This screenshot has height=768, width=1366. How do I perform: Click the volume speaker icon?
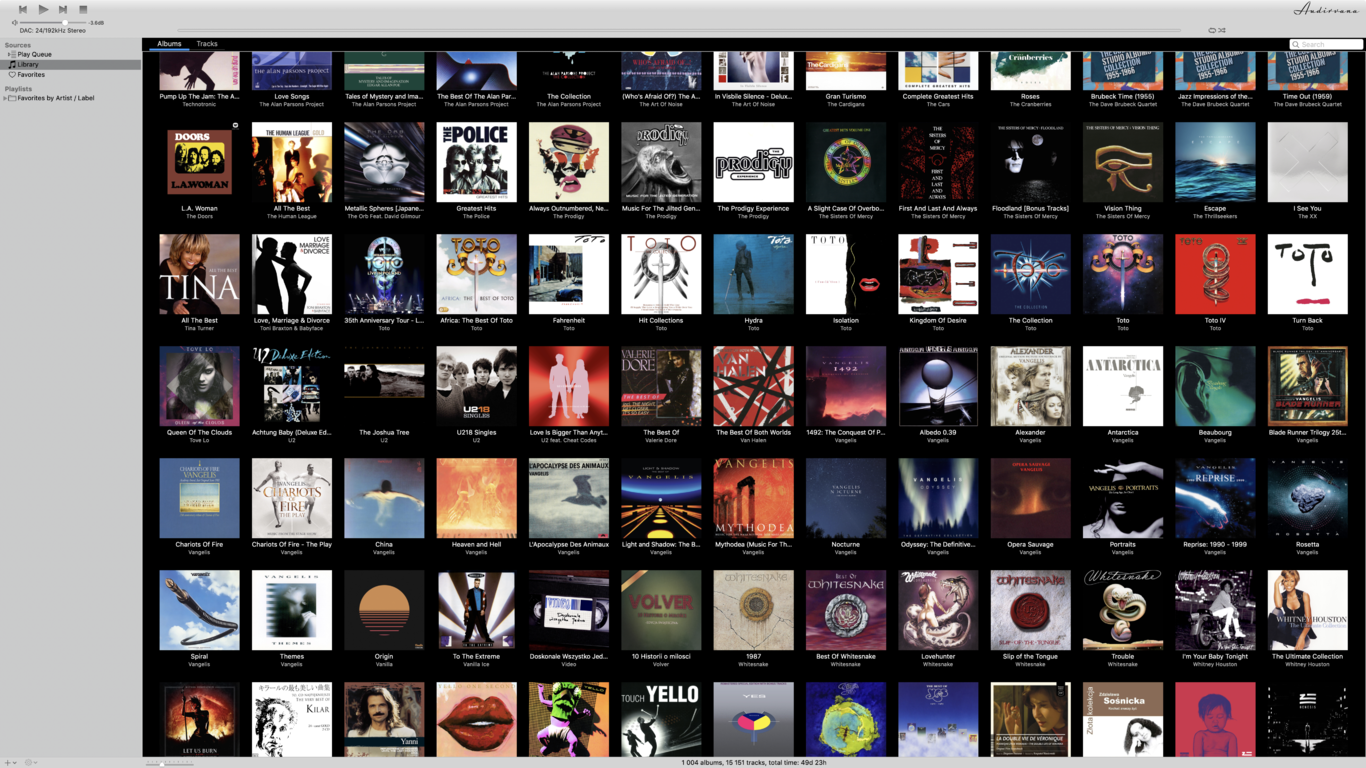point(14,22)
